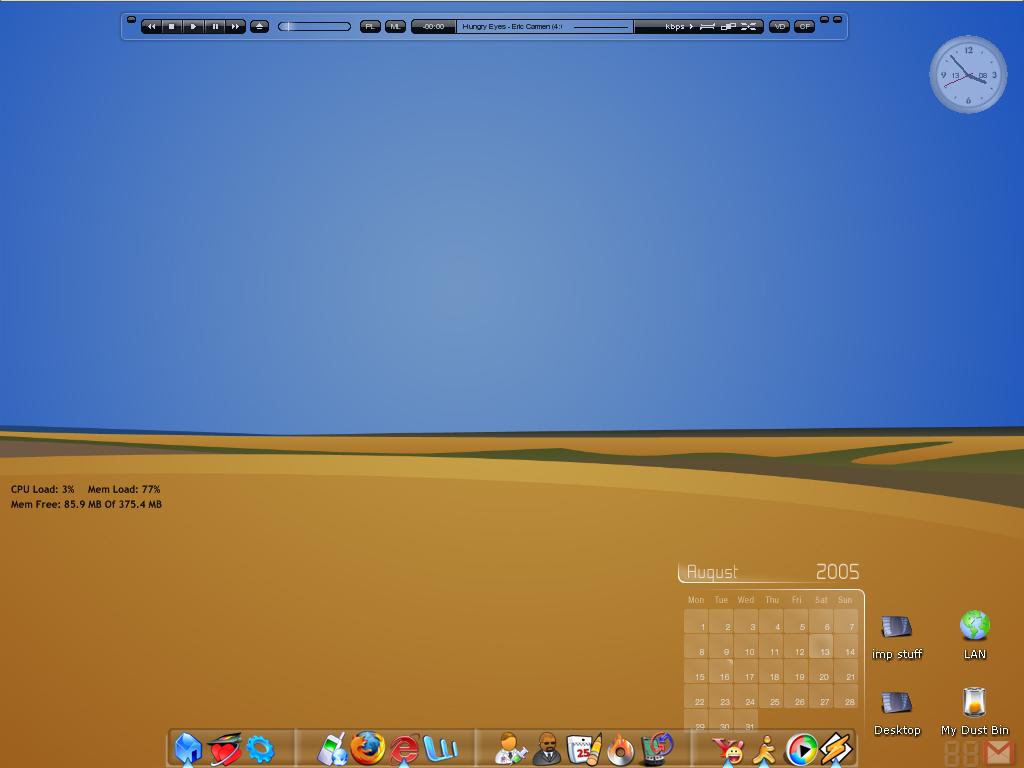Select August 10 in the calendar

[746, 647]
